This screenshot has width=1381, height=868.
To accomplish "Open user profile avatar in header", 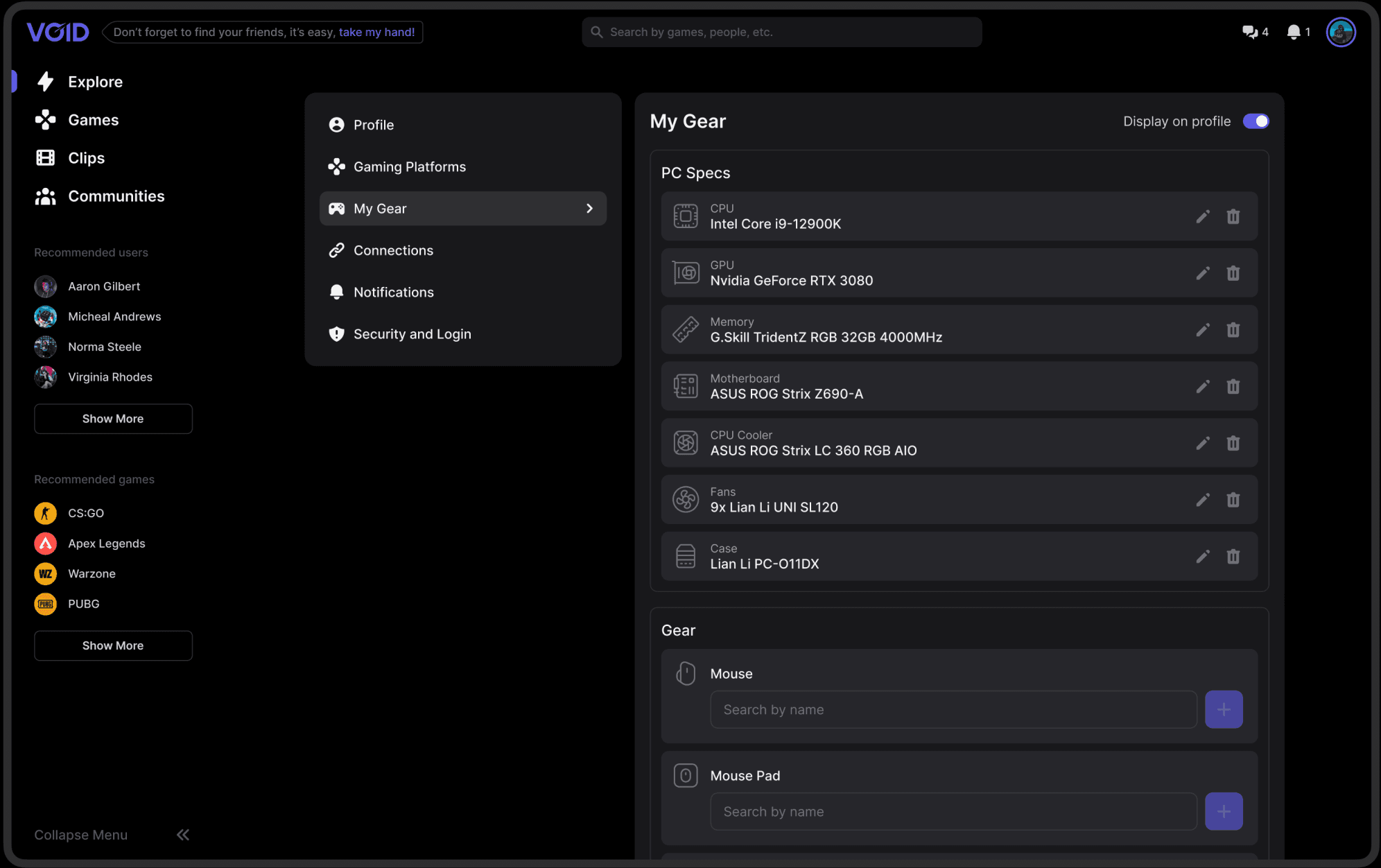I will (1340, 32).
